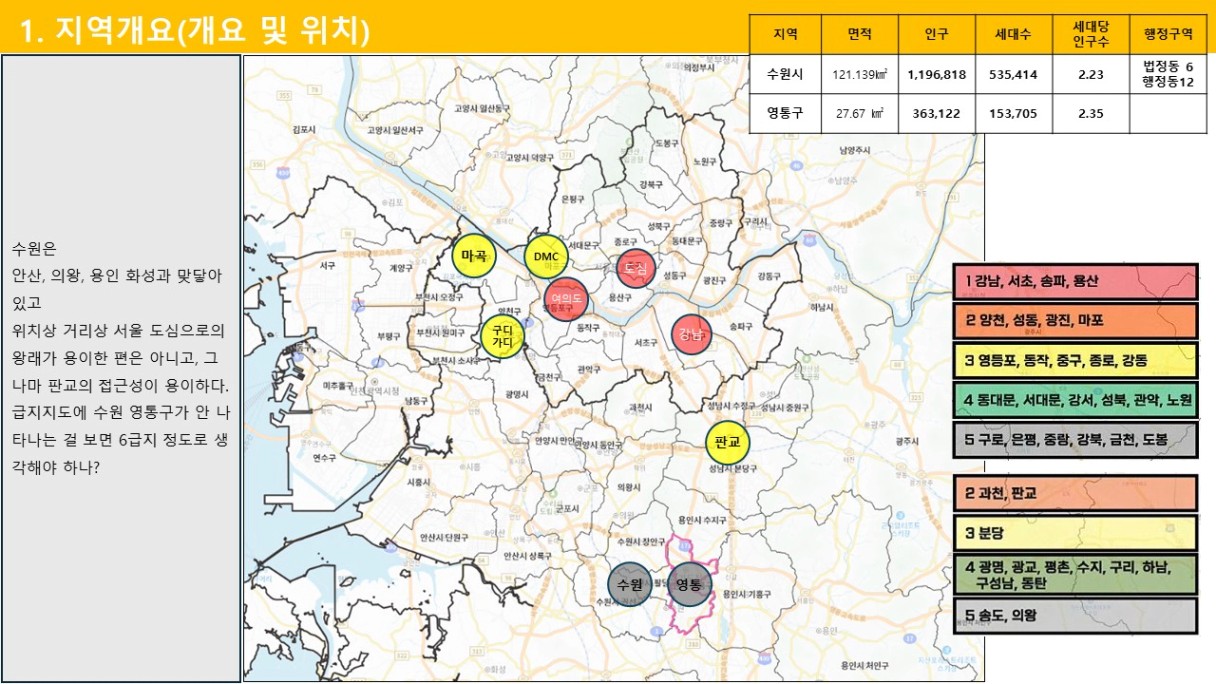The image size is (1216, 684).
Task: Click legend box '3 영등포, 동작, 중구, 종로, 강동'
Action: point(1075,360)
